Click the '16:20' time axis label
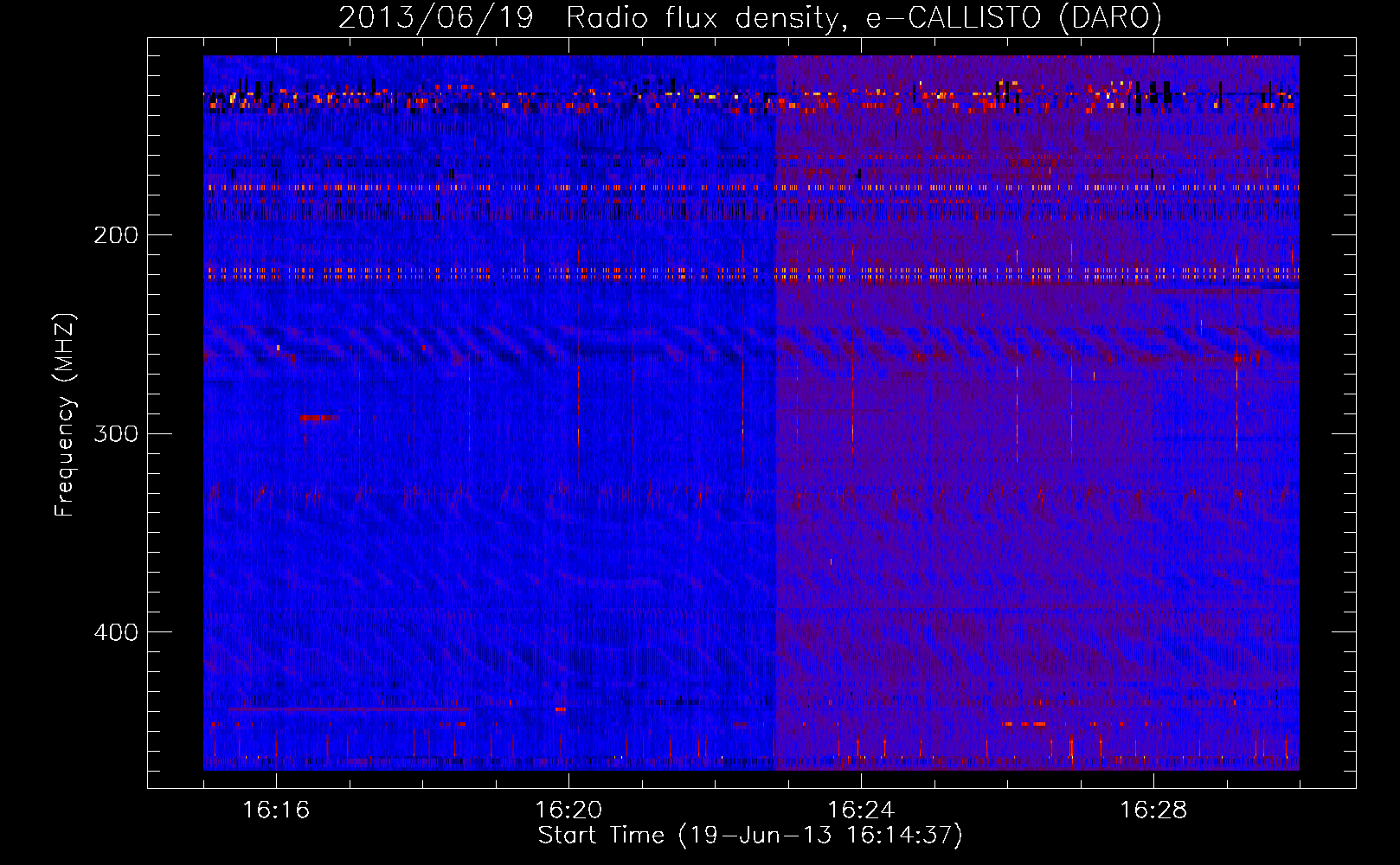Image resolution: width=1400 pixels, height=865 pixels. pos(568,811)
